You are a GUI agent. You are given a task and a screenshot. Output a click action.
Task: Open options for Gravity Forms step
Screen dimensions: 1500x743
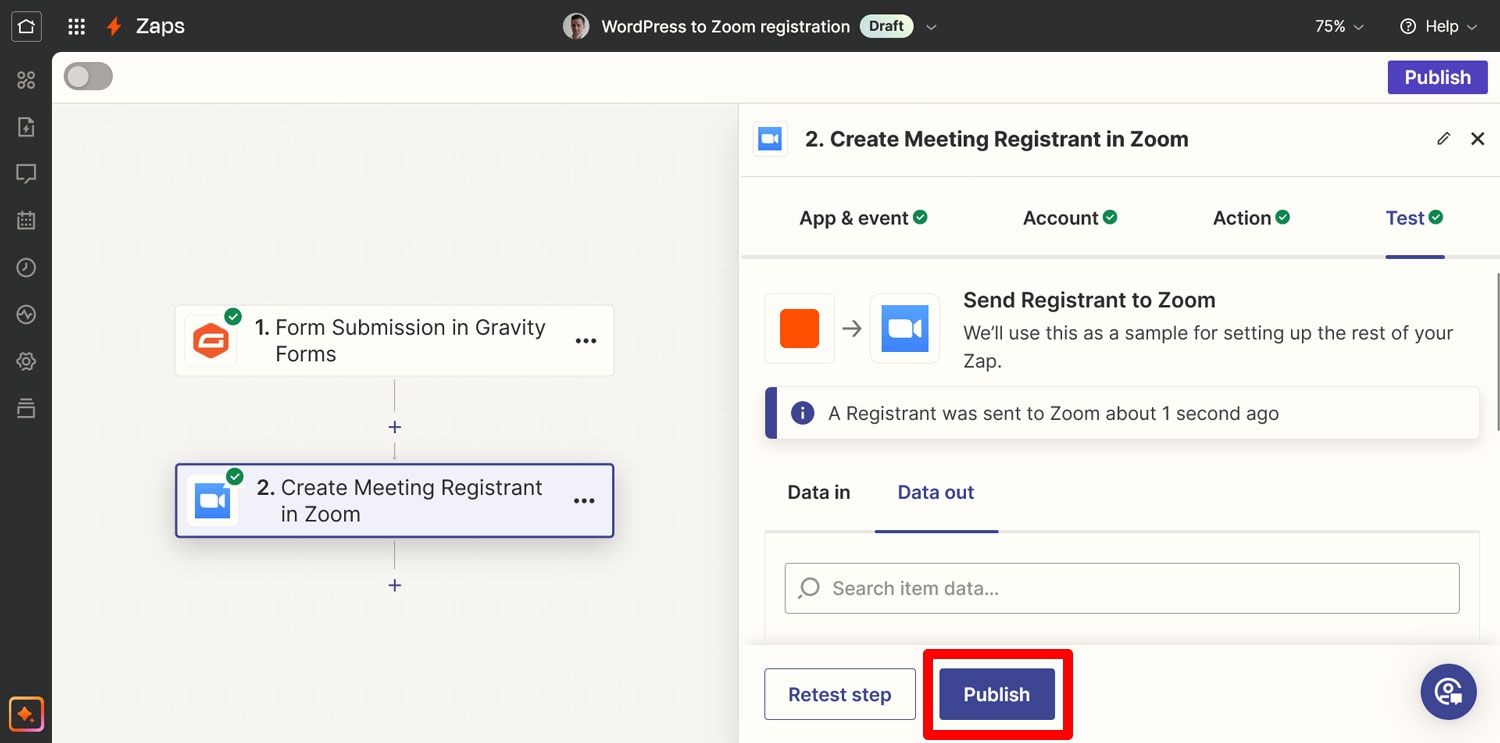(586, 341)
